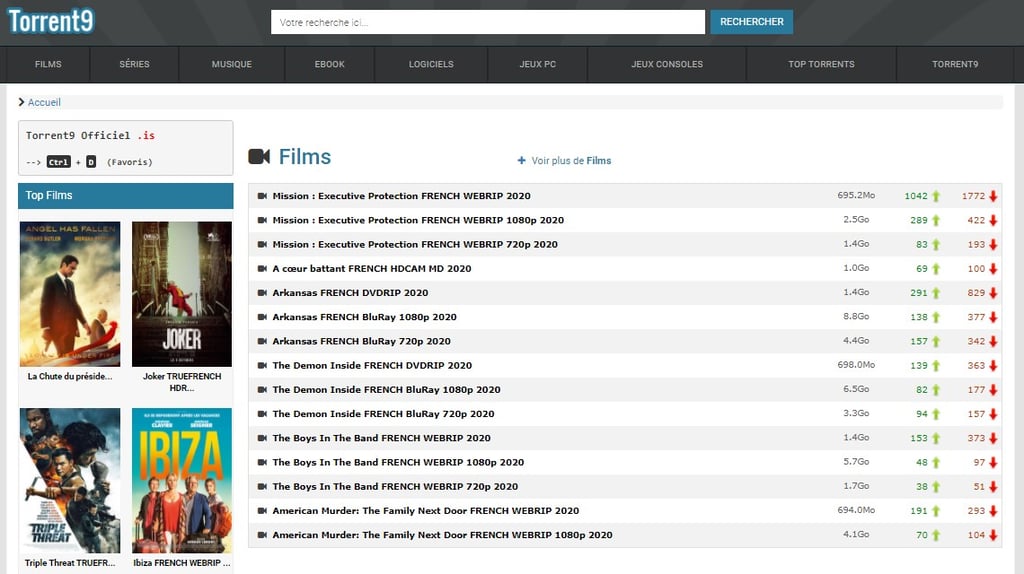Open Mission : Executive Protection FRENCH WEBRIP 1080p 2020
This screenshot has width=1024, height=574.
[418, 220]
